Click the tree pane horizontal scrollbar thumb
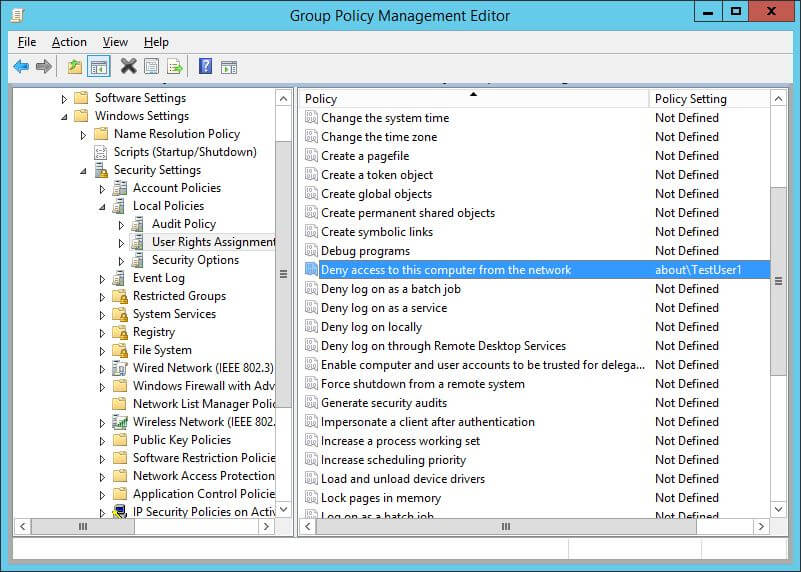 click(83, 527)
